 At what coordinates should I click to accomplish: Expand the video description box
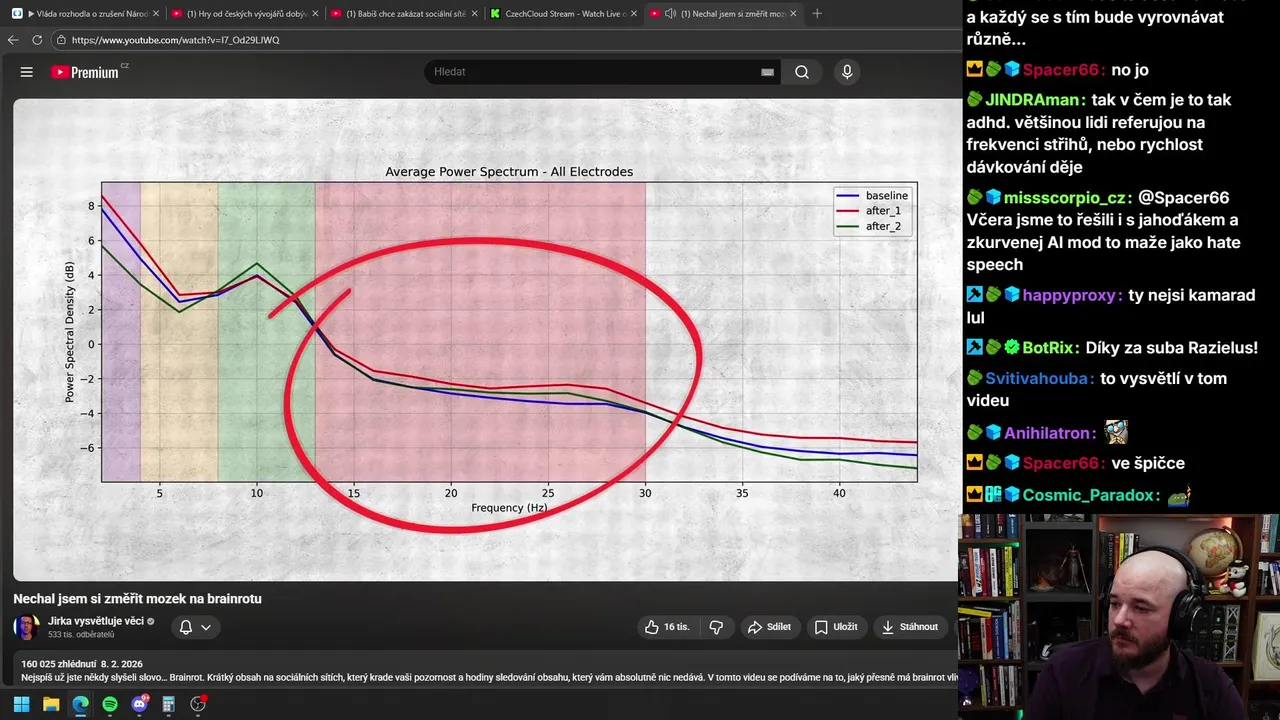pos(486,671)
